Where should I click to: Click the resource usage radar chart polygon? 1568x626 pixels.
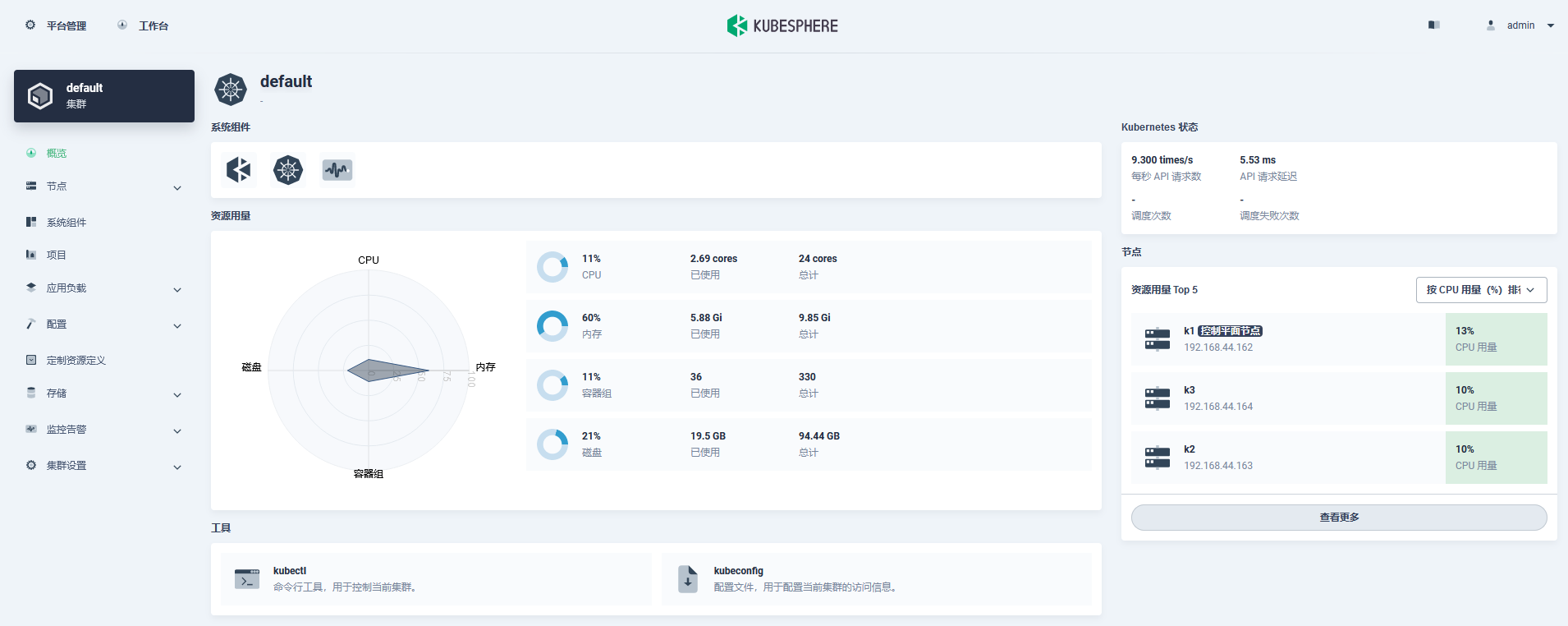click(x=386, y=371)
